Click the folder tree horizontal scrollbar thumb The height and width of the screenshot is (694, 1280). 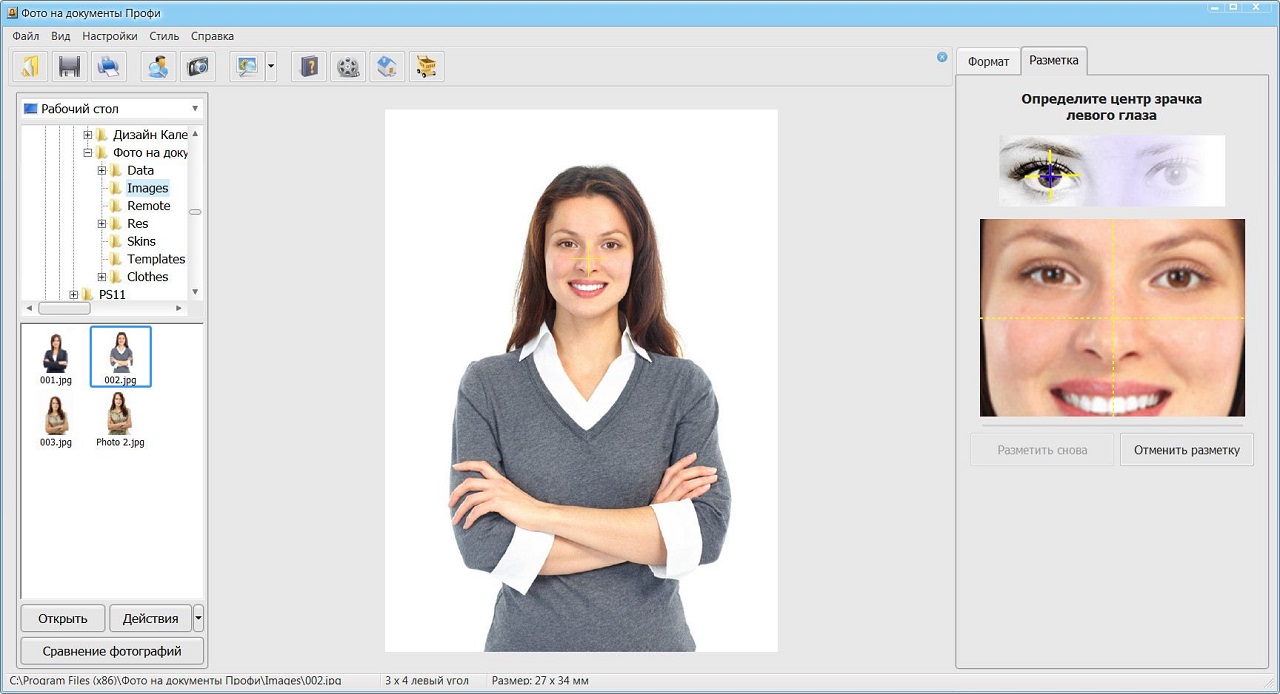[64, 309]
